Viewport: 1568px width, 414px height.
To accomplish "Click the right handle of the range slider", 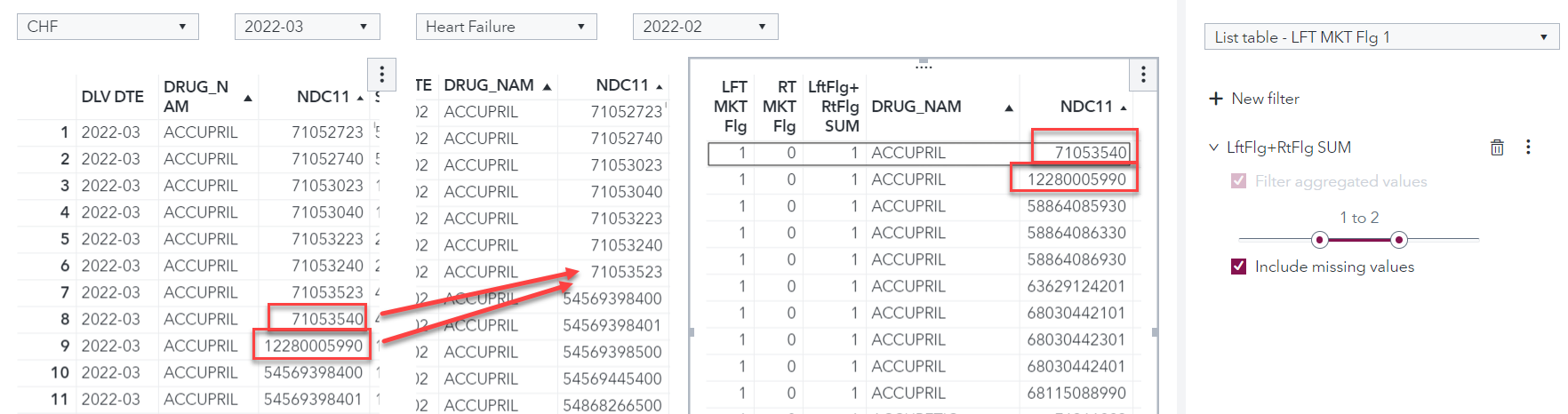I will [1399, 240].
